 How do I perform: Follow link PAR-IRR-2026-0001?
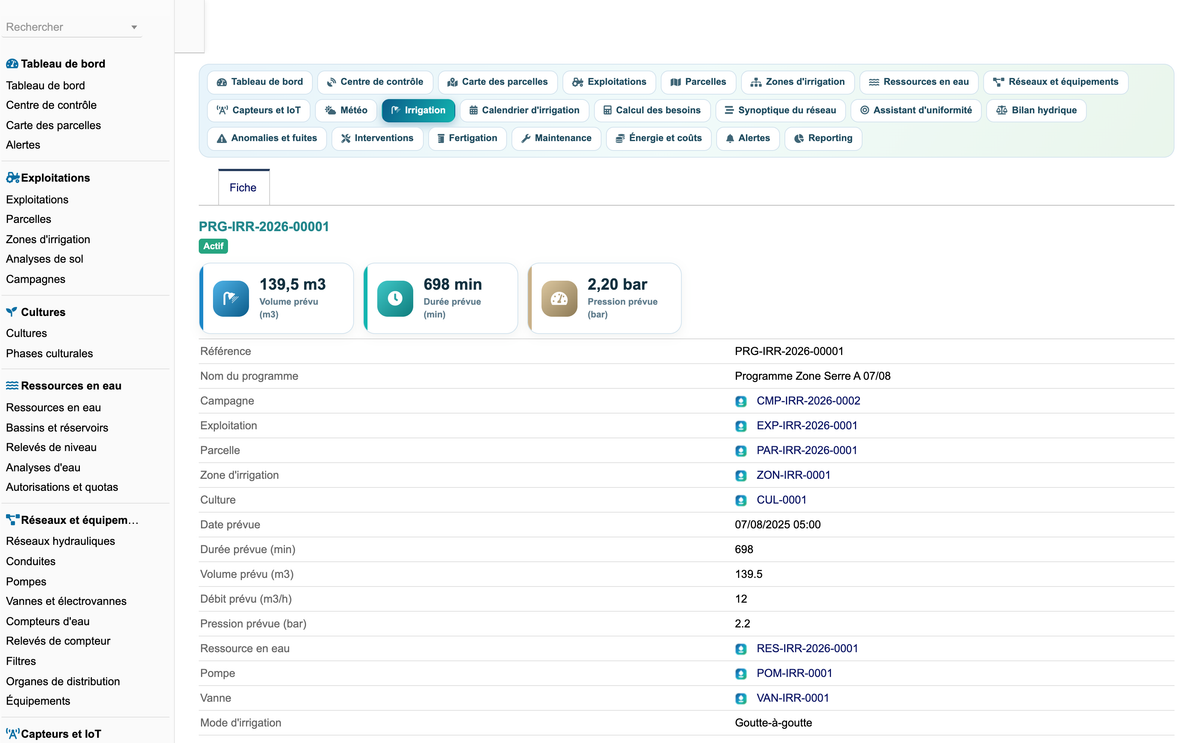point(807,451)
